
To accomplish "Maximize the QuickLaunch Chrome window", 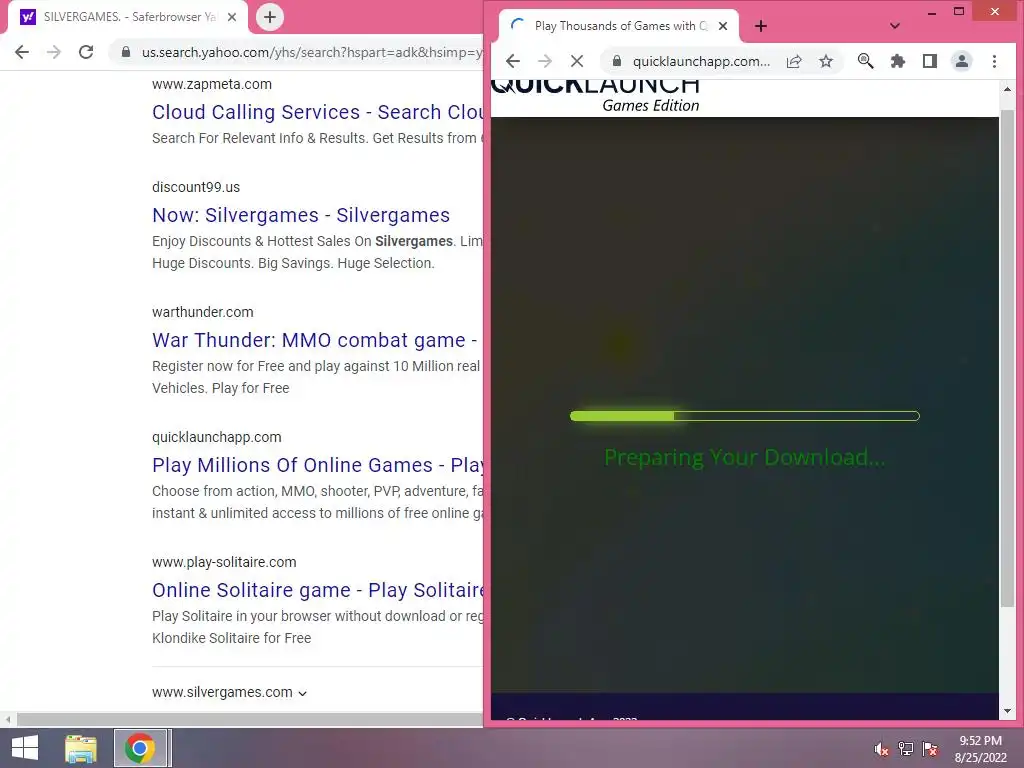I will tap(959, 11).
